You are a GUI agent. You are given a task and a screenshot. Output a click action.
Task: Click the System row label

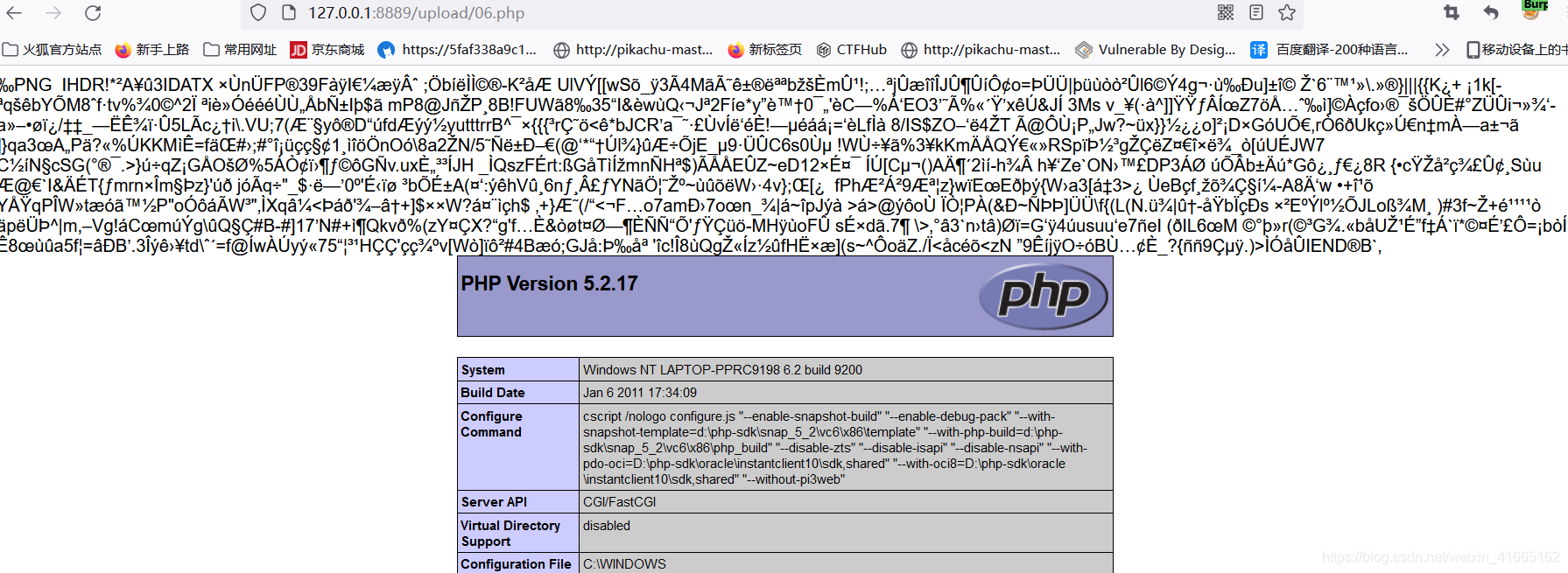[483, 370]
